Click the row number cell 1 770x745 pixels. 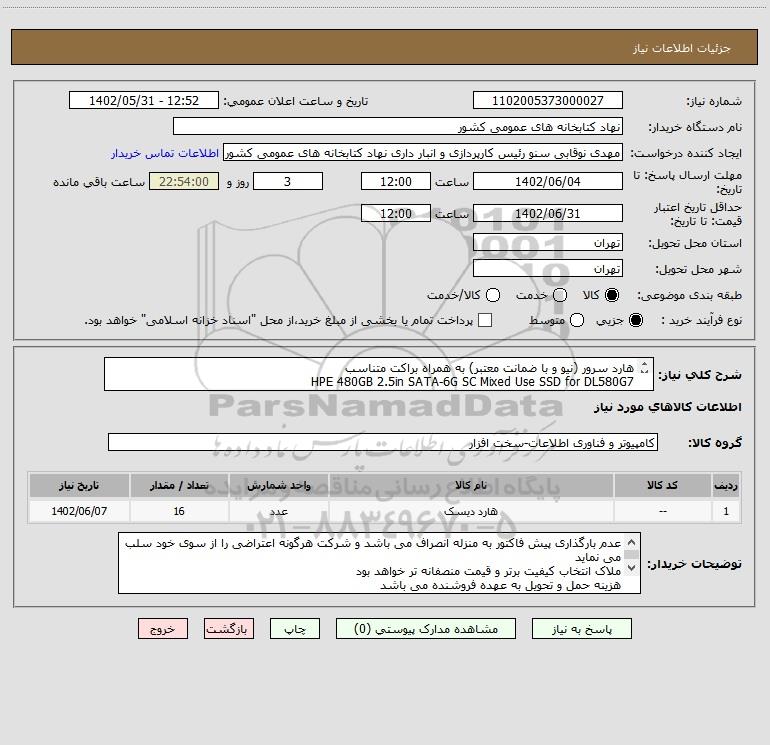click(726, 511)
